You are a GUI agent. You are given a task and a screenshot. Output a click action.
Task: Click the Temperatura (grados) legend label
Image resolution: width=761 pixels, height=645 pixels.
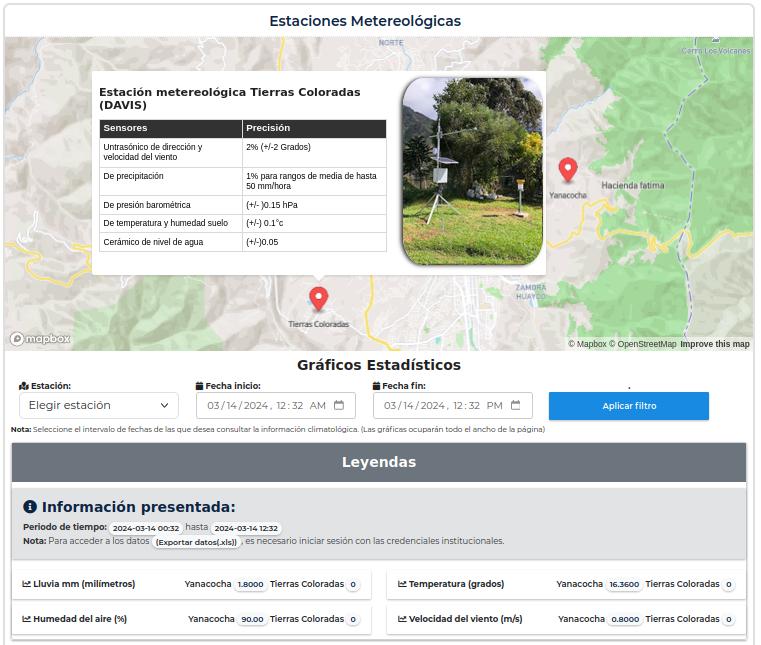tap(456, 584)
